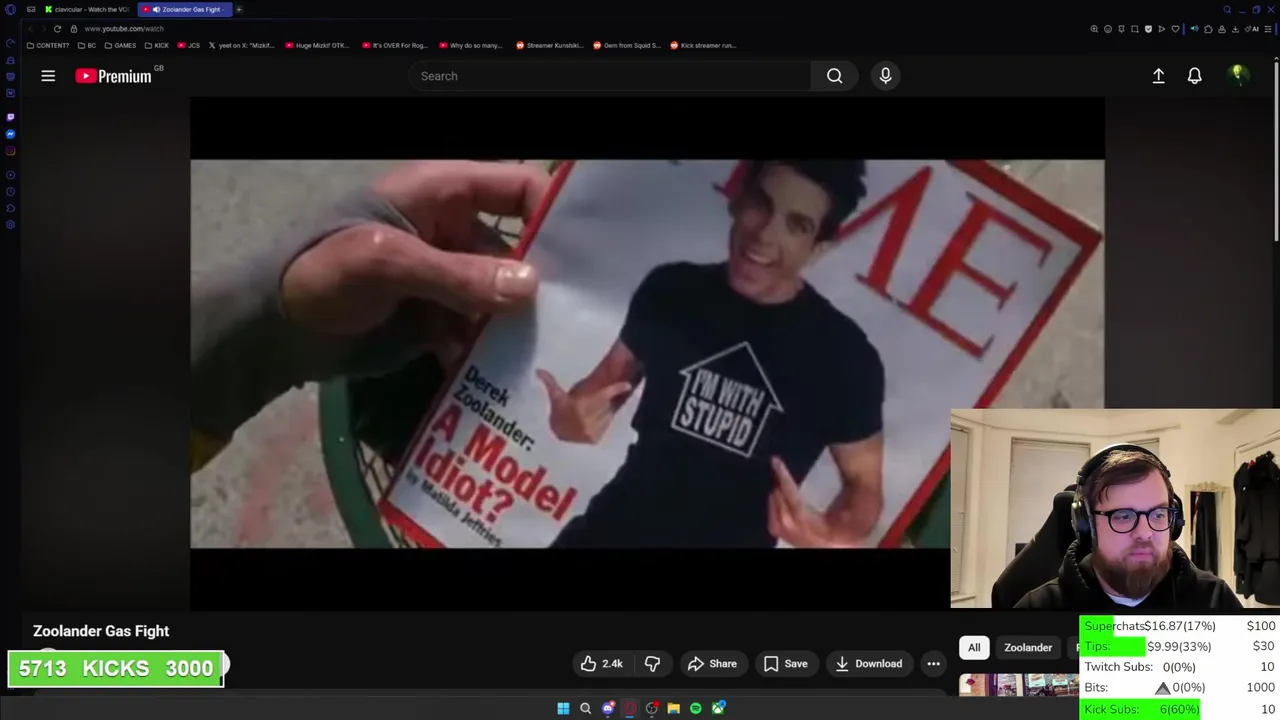Open the yeet on X bookmark
The width and height of the screenshot is (1280, 720).
coord(241,45)
